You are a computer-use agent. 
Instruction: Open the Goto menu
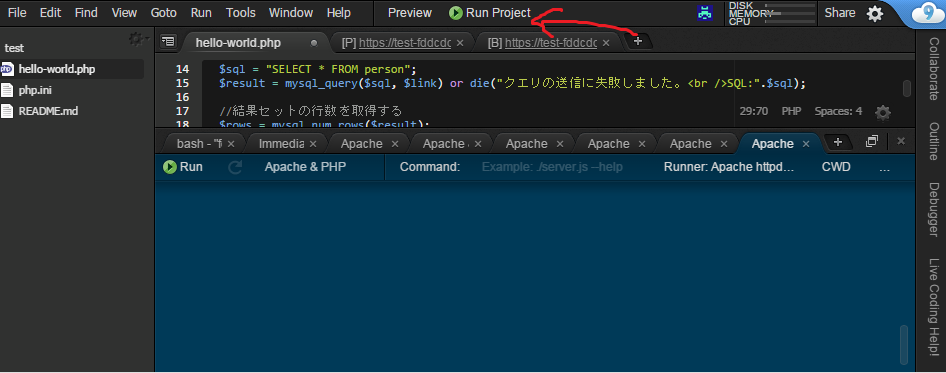point(163,13)
